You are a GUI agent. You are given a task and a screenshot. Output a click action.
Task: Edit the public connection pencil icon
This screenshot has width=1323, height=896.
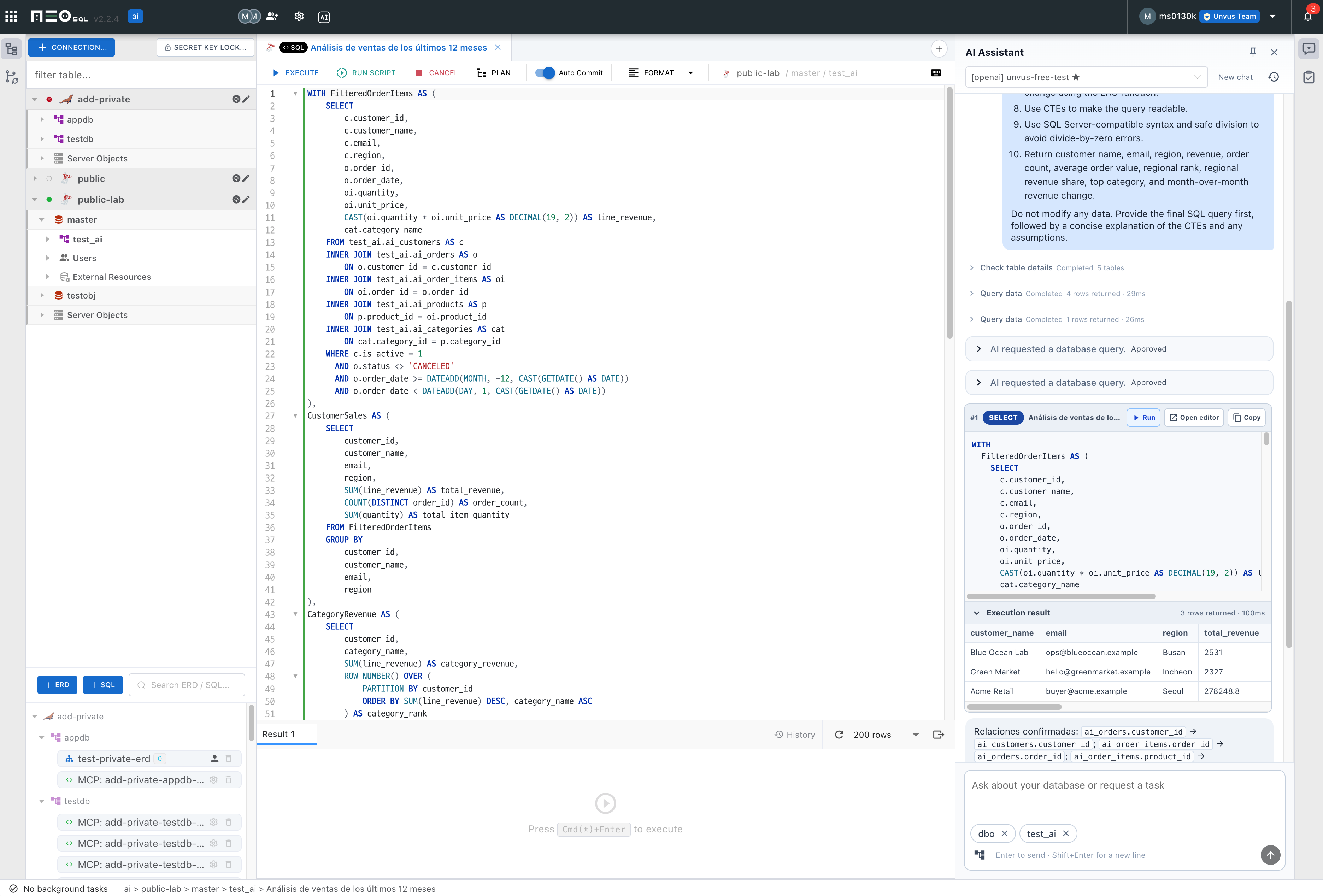coord(246,178)
